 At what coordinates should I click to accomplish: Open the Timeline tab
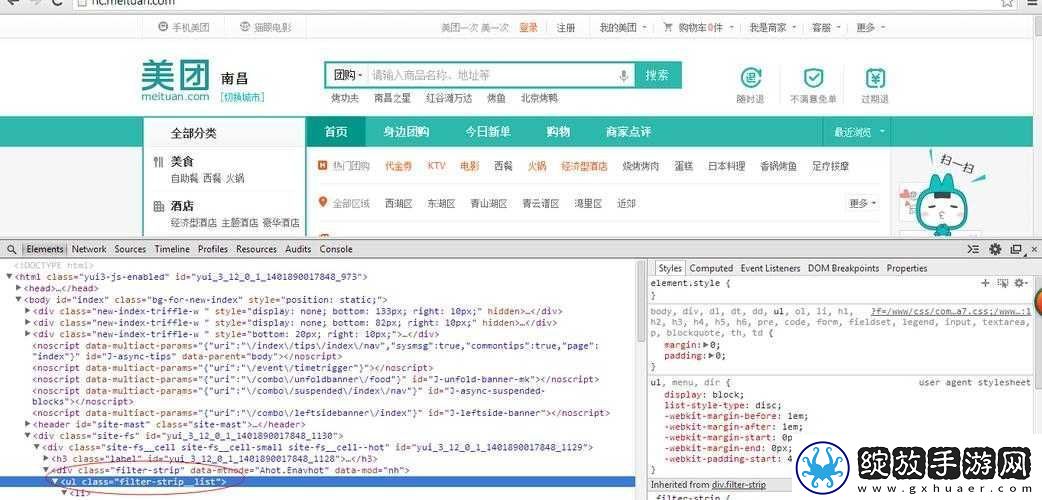pos(172,249)
